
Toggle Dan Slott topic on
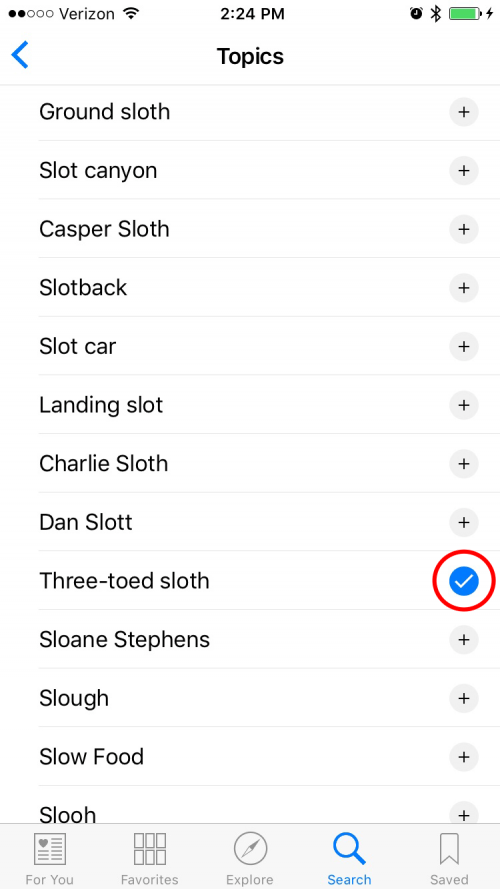464,522
